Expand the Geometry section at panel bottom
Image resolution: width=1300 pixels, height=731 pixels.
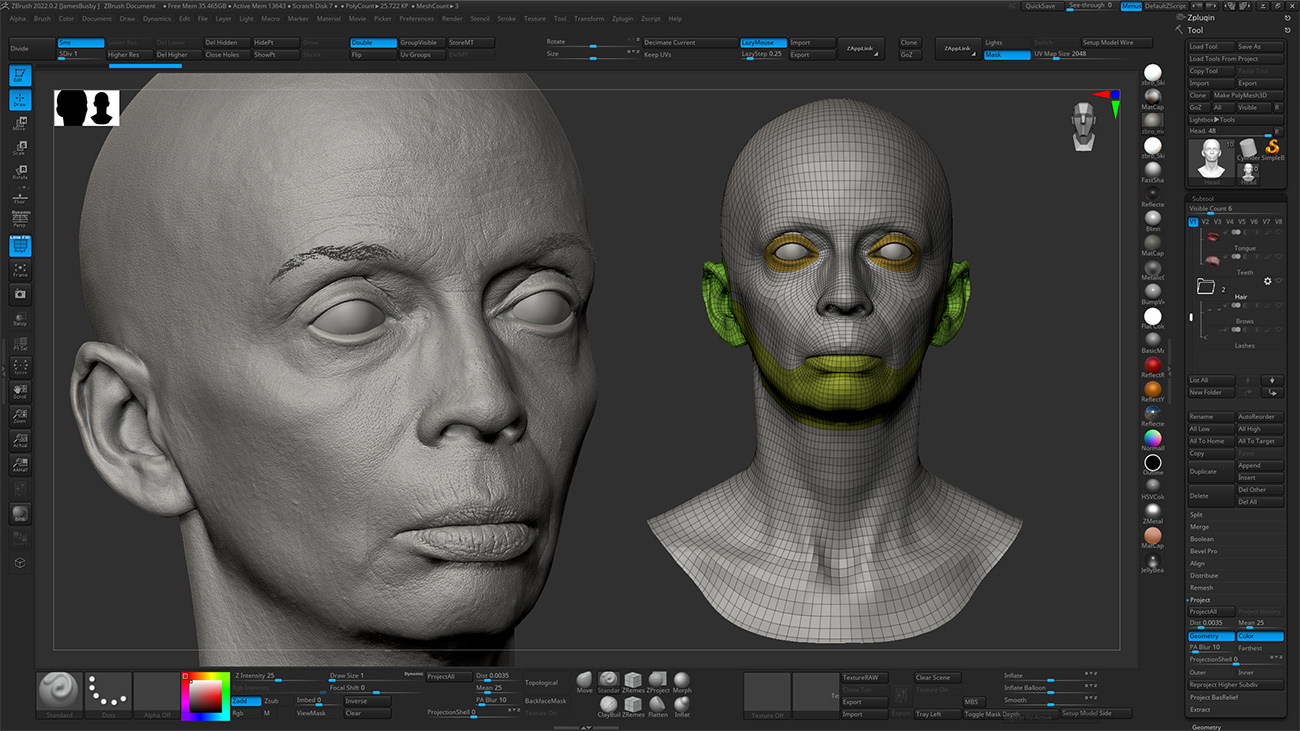[1207, 727]
